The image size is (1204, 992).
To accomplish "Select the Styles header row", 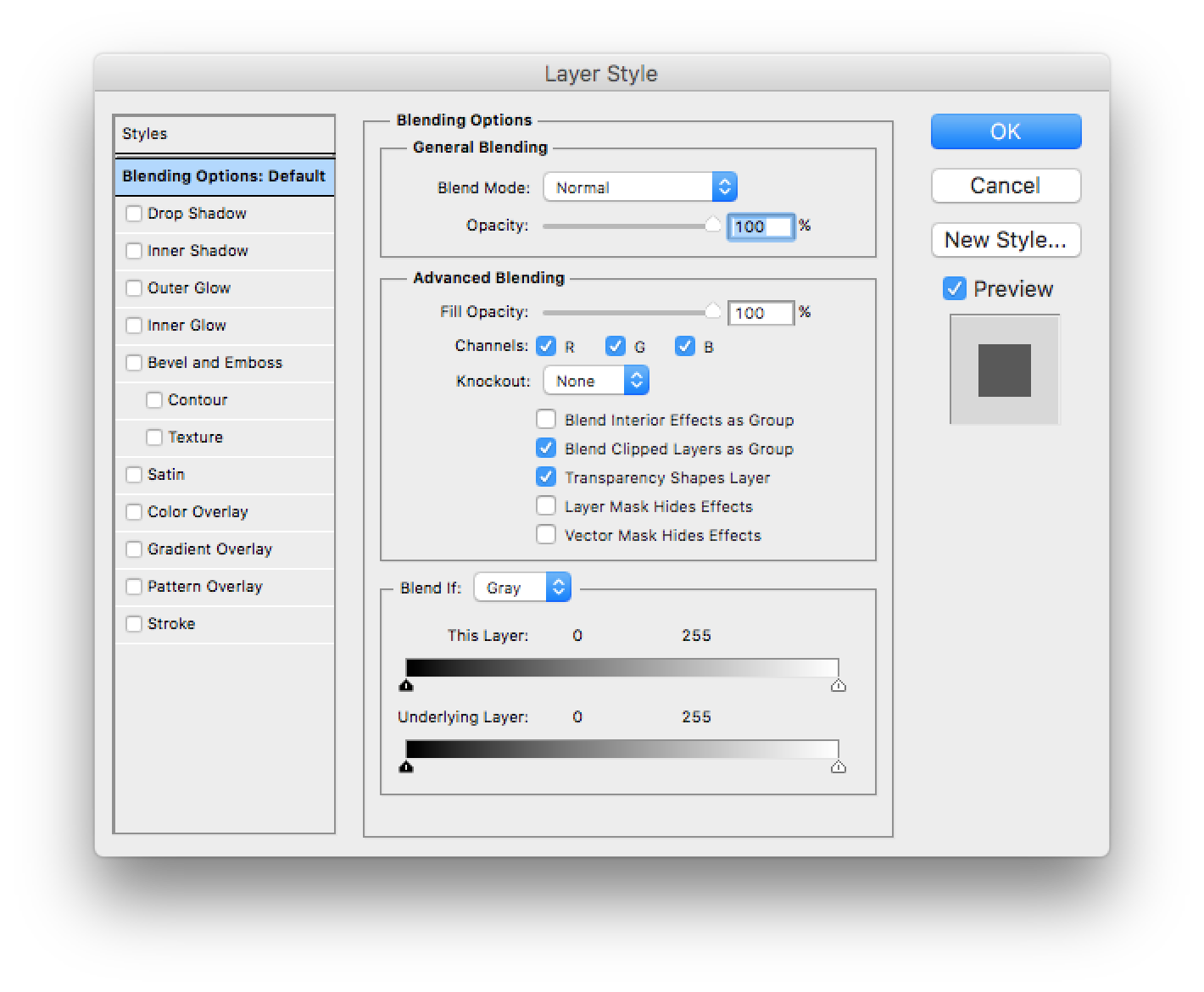I will tap(225, 135).
